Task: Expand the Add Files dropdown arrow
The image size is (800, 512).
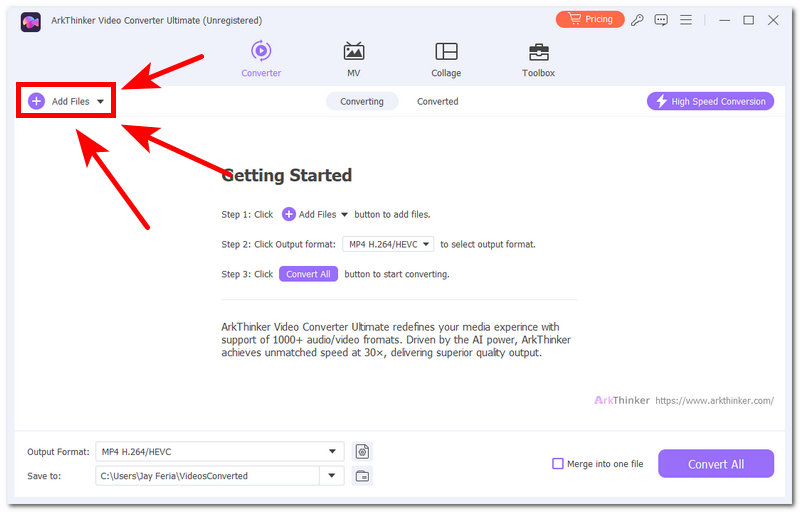Action: [100, 102]
